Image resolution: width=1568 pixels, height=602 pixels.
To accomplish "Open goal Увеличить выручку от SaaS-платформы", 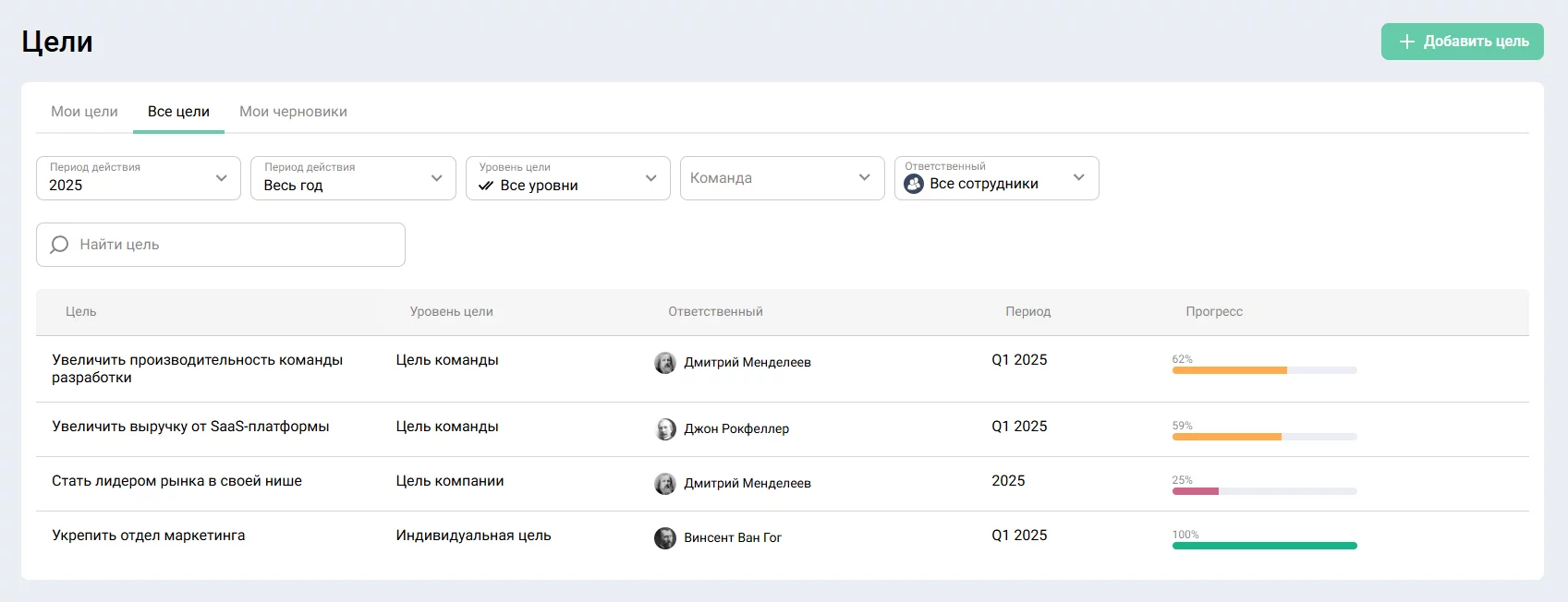I will point(190,427).
